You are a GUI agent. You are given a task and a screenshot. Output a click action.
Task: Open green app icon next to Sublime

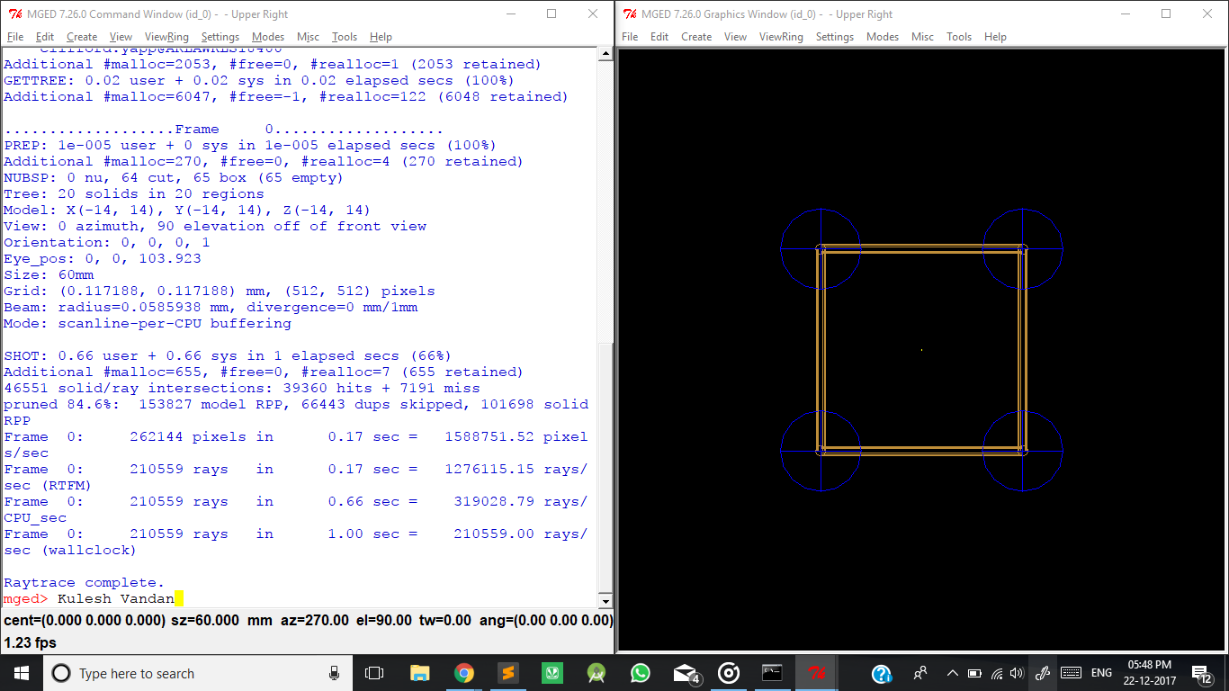[552, 673]
